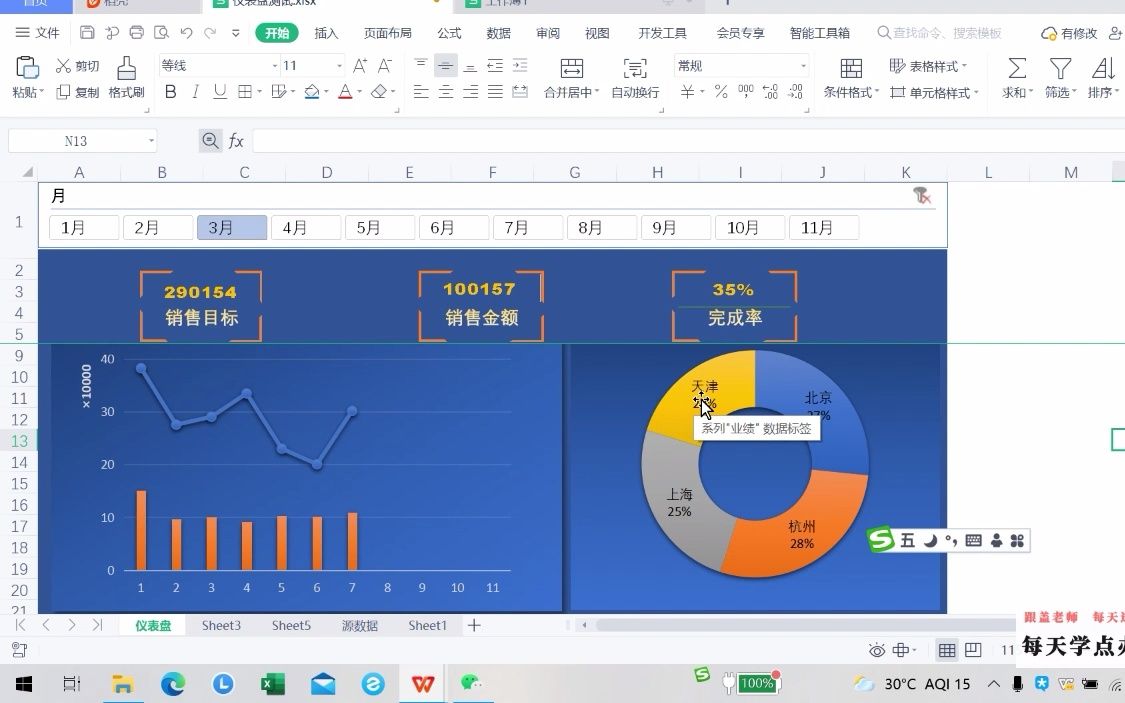
Task: Open the Data (数据) tab
Action: click(x=499, y=33)
